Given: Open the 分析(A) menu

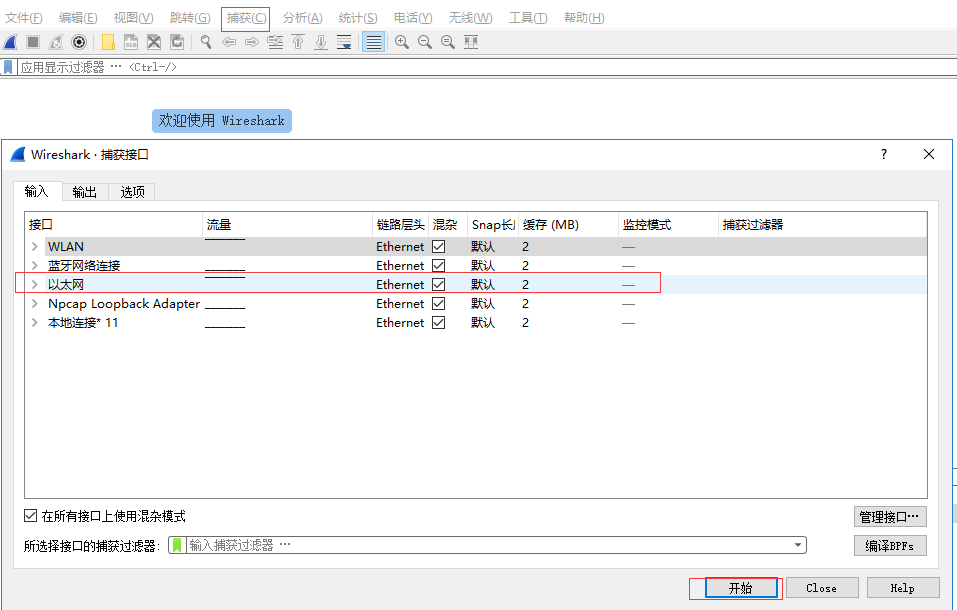Looking at the screenshot, I should click(302, 18).
